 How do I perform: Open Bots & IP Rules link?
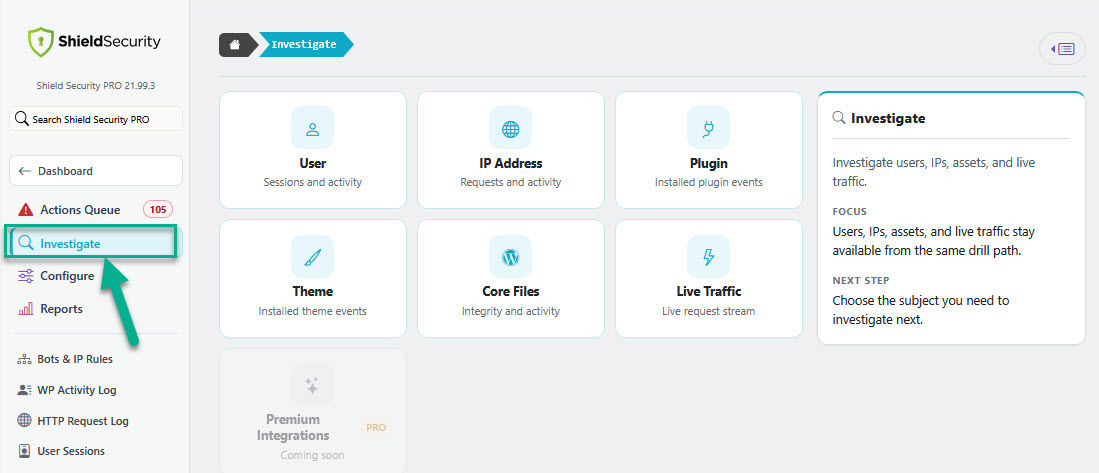[75, 359]
